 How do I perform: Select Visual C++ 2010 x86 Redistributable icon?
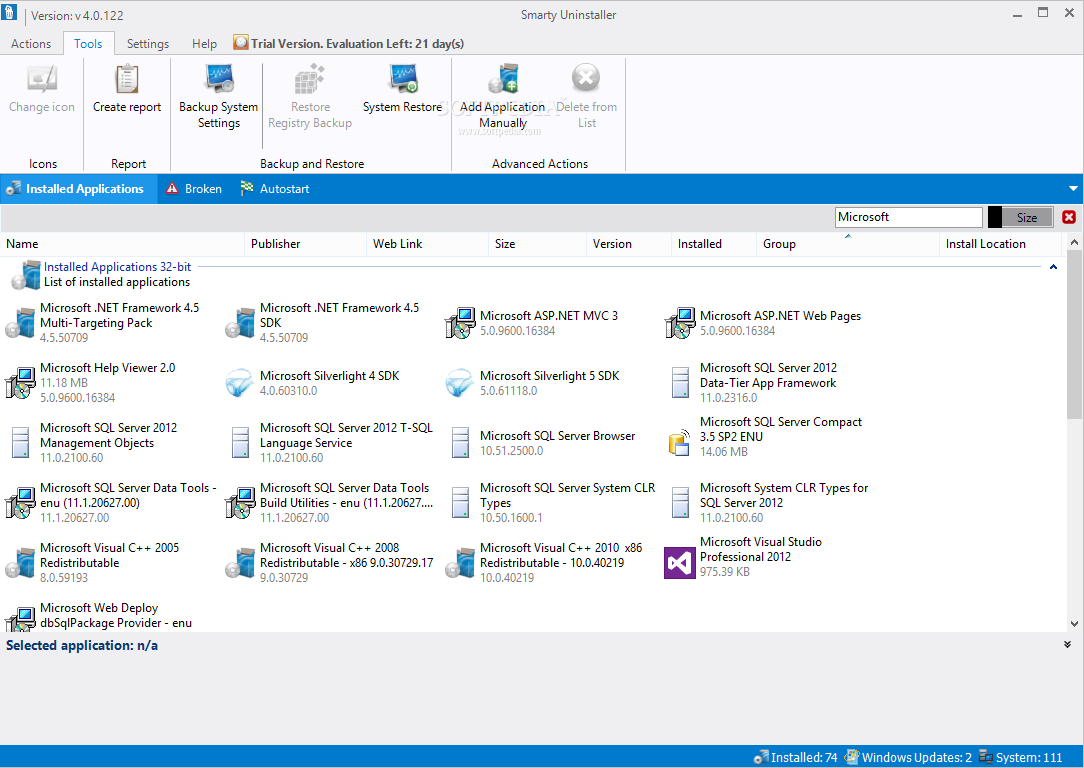[460, 563]
